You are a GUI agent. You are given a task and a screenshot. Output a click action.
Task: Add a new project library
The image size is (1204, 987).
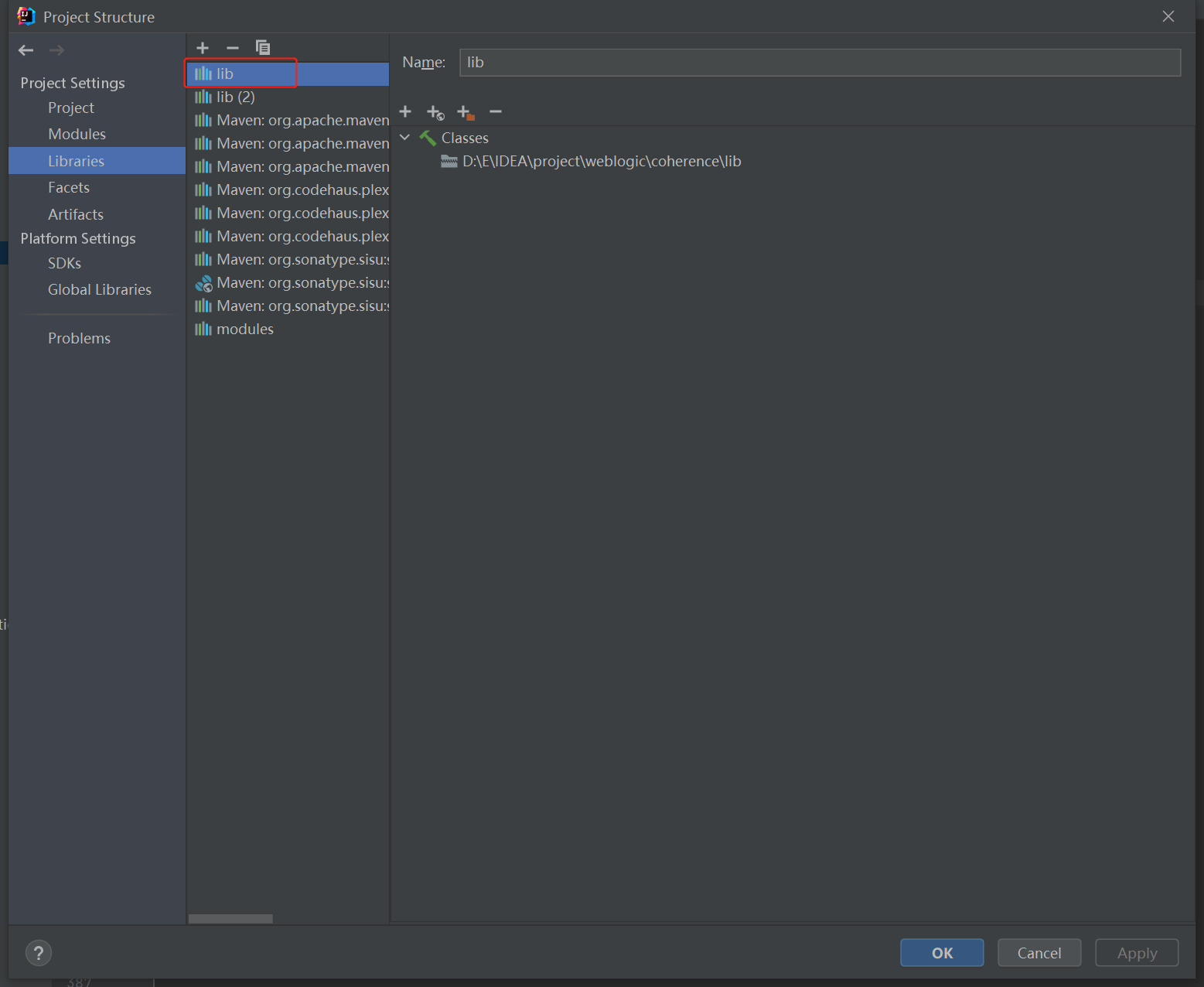pos(203,48)
